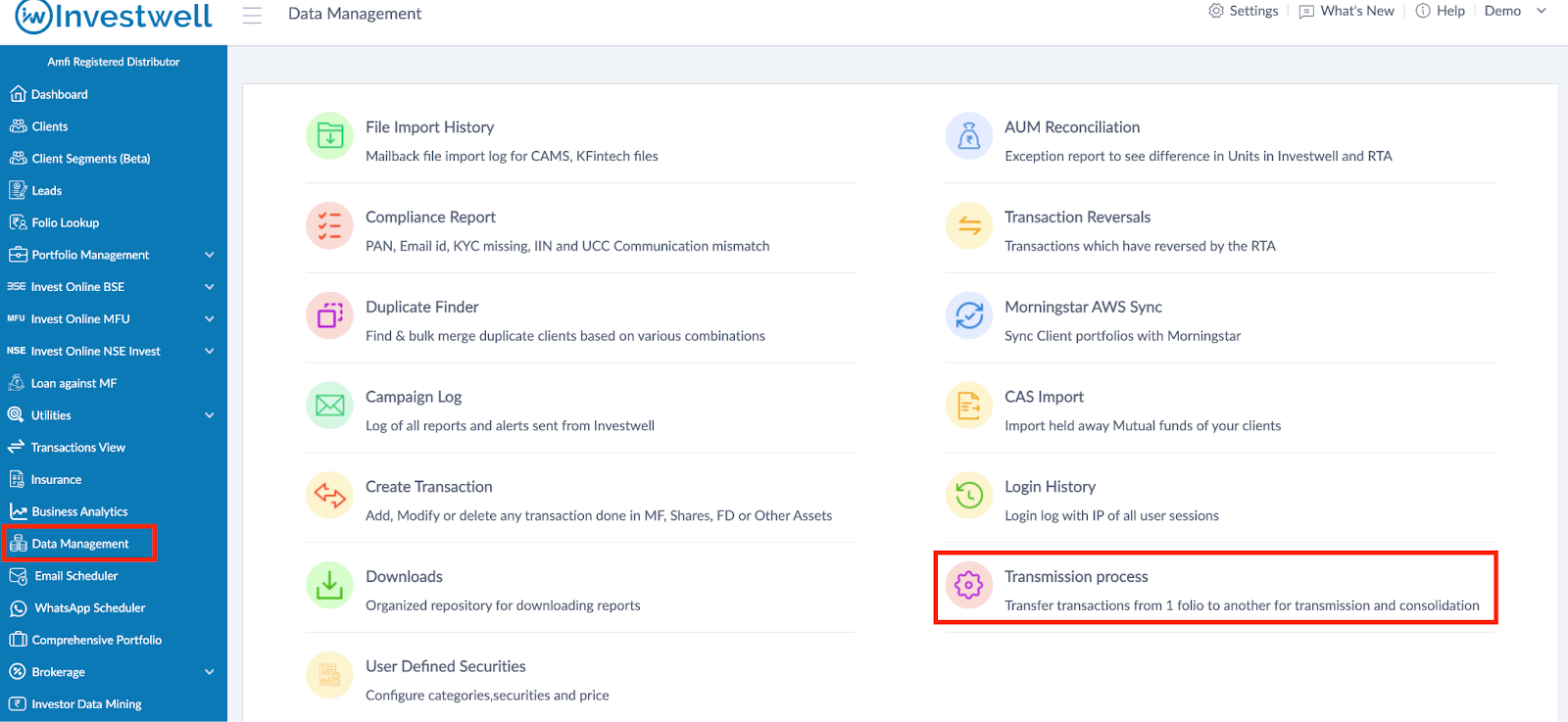This screenshot has width=1568, height=722.
Task: Open the Login History link
Action: pyautogui.click(x=1050, y=487)
